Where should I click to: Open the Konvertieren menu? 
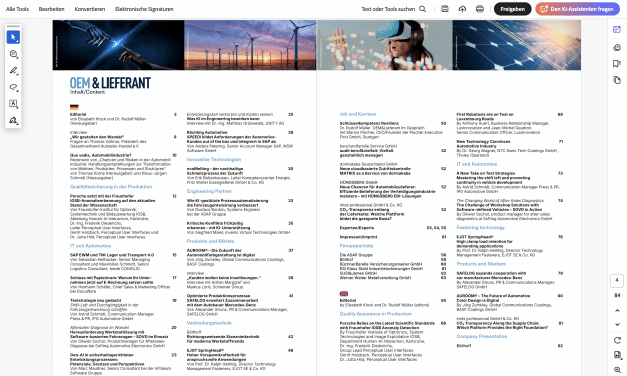pos(90,9)
